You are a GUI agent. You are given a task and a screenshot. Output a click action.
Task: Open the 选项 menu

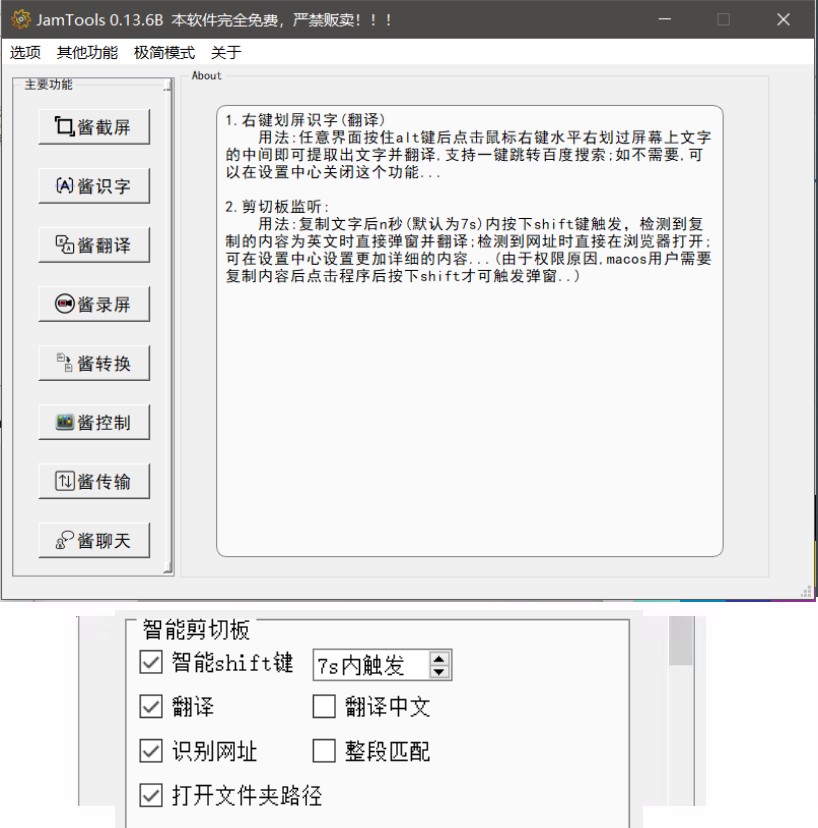(x=25, y=52)
